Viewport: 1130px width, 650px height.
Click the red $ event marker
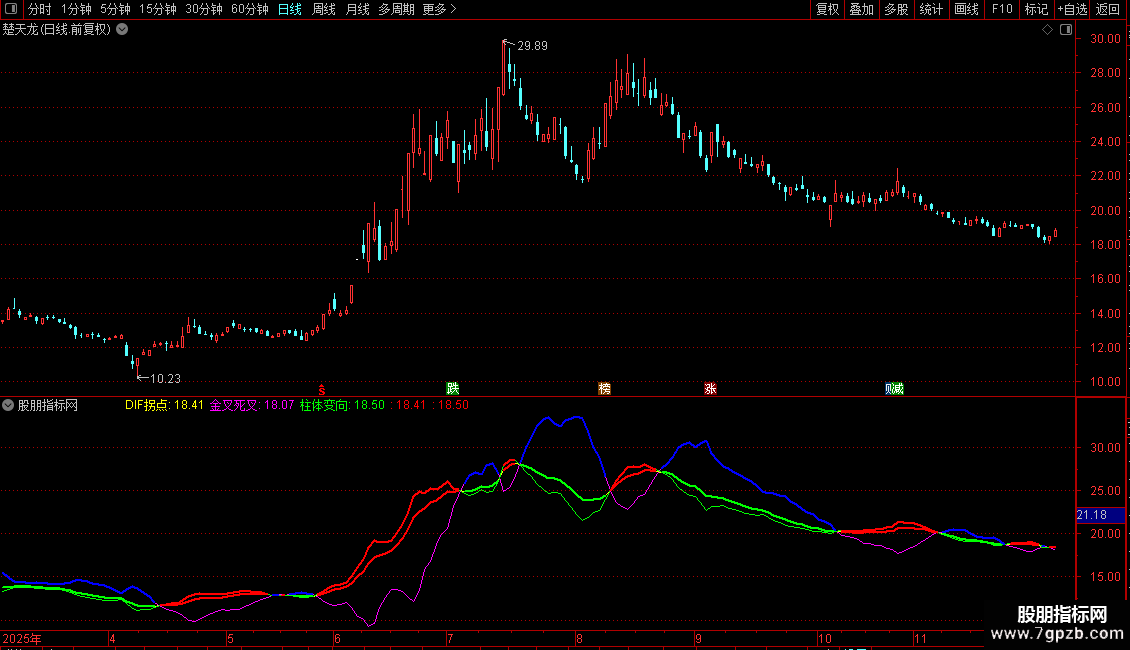tap(321, 389)
